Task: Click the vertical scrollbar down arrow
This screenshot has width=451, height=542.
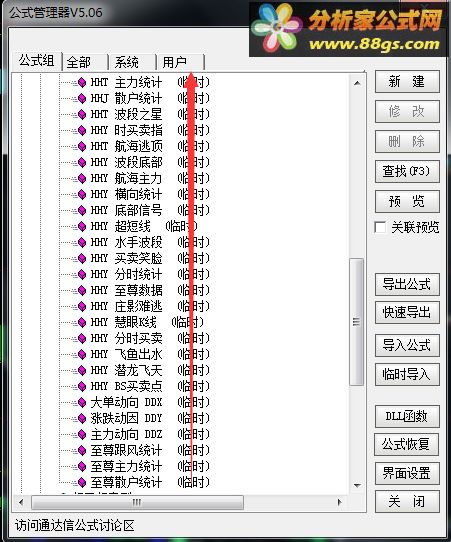Action: 357,486
